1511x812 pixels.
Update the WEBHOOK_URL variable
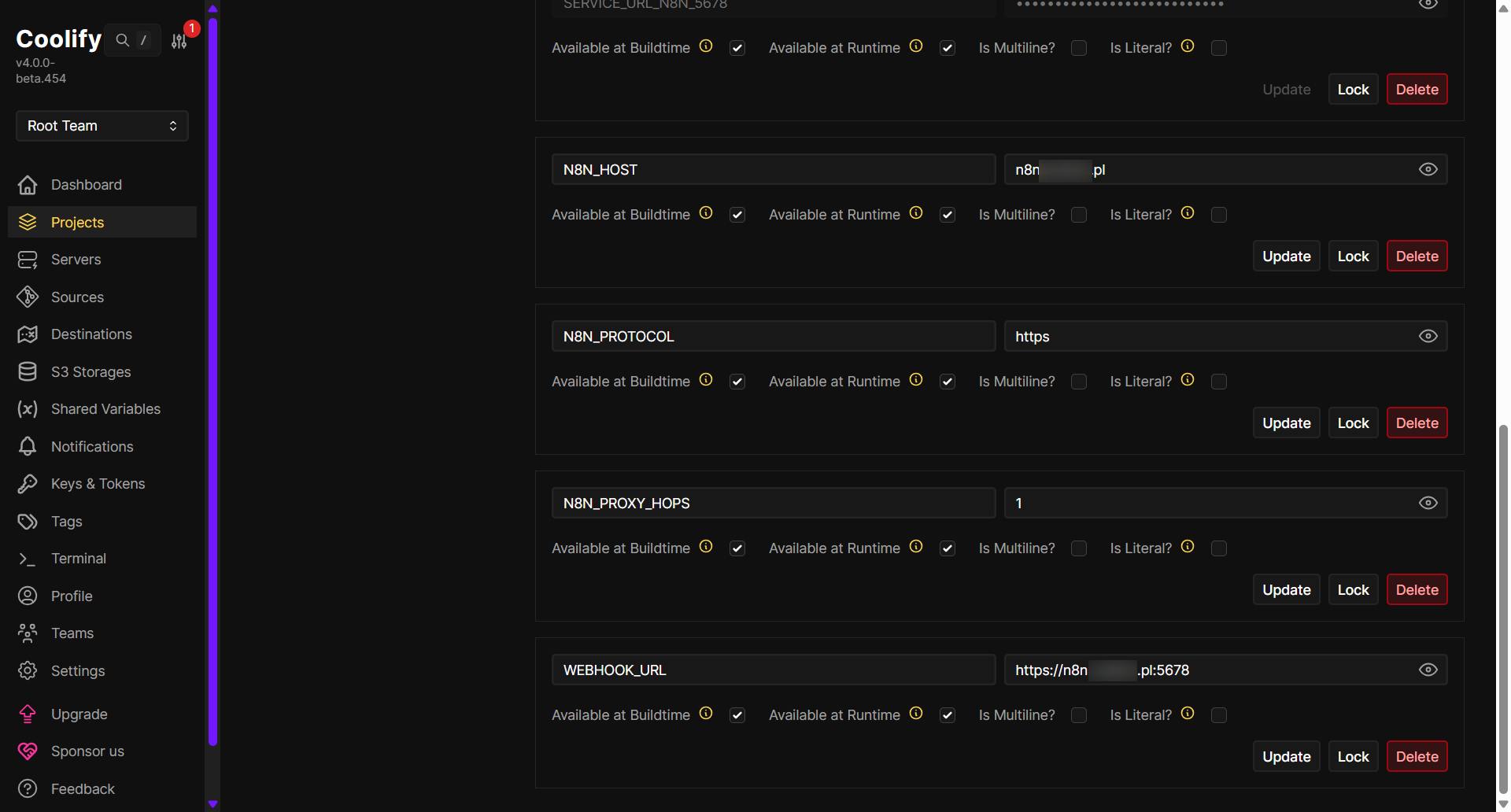[x=1287, y=757]
